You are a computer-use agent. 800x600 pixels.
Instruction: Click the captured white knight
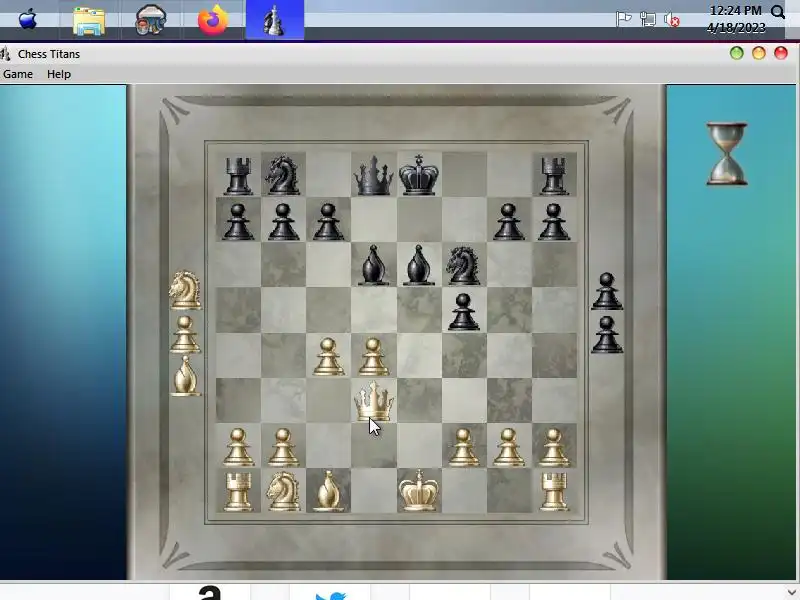click(x=185, y=290)
